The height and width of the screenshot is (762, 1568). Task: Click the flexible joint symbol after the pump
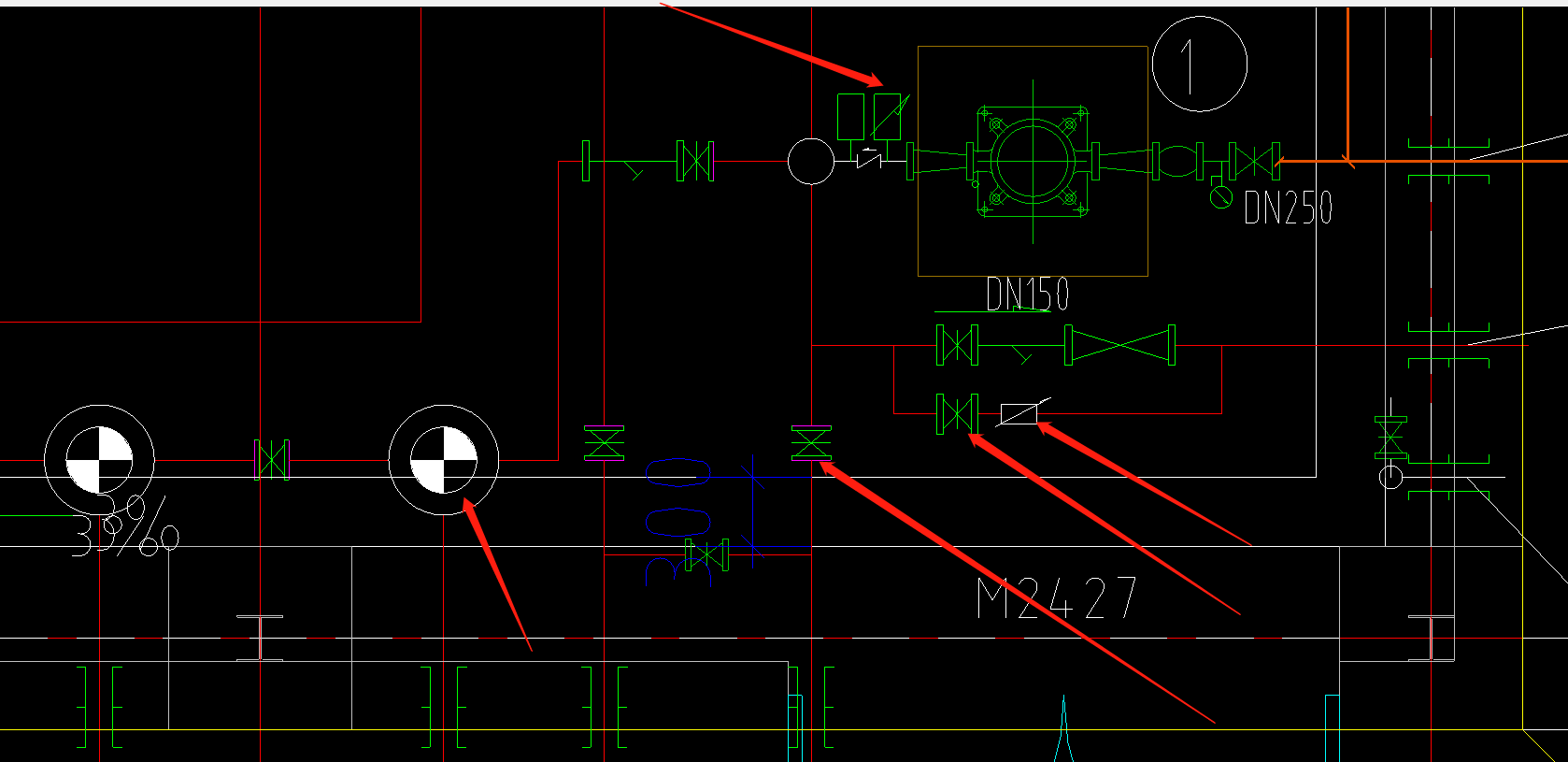coord(1178,161)
